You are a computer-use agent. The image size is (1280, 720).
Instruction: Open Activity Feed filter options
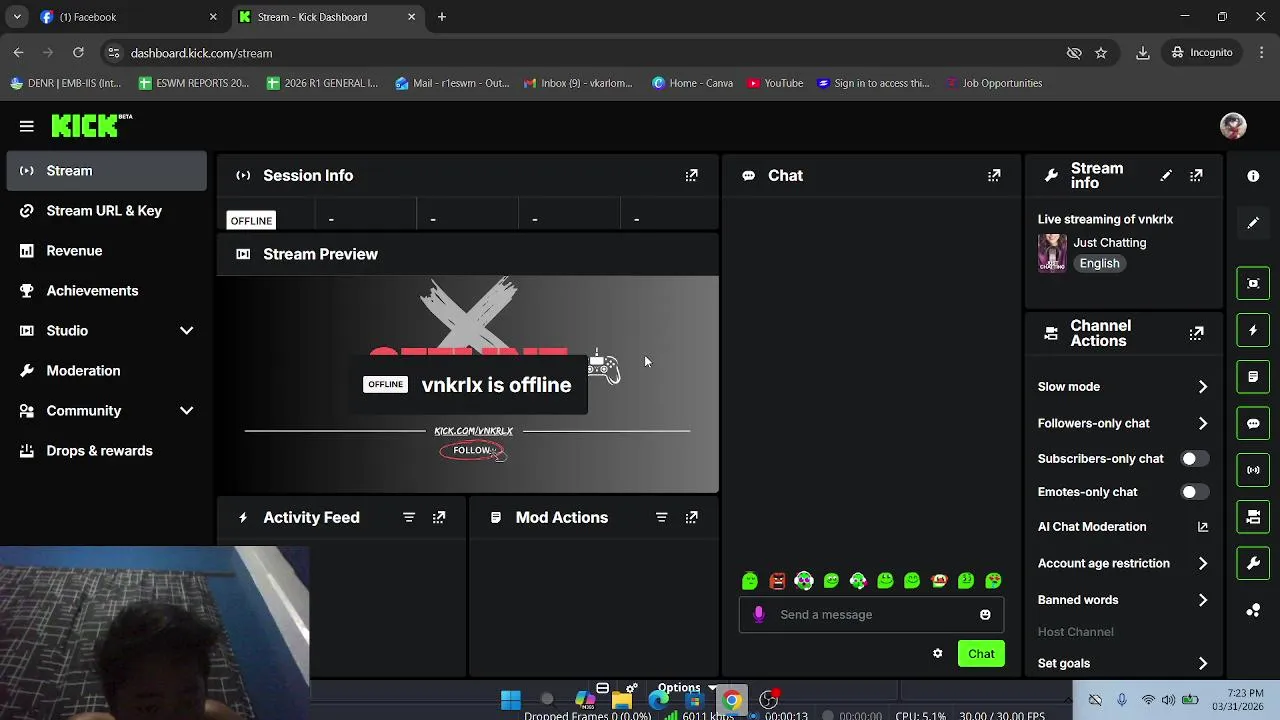pos(409,517)
